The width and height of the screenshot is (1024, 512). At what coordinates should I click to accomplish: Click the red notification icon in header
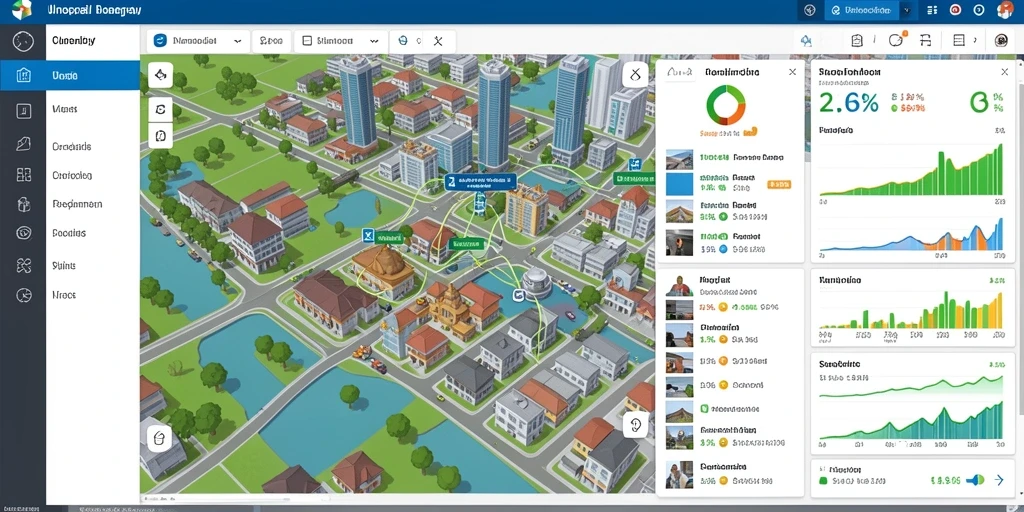[955, 10]
